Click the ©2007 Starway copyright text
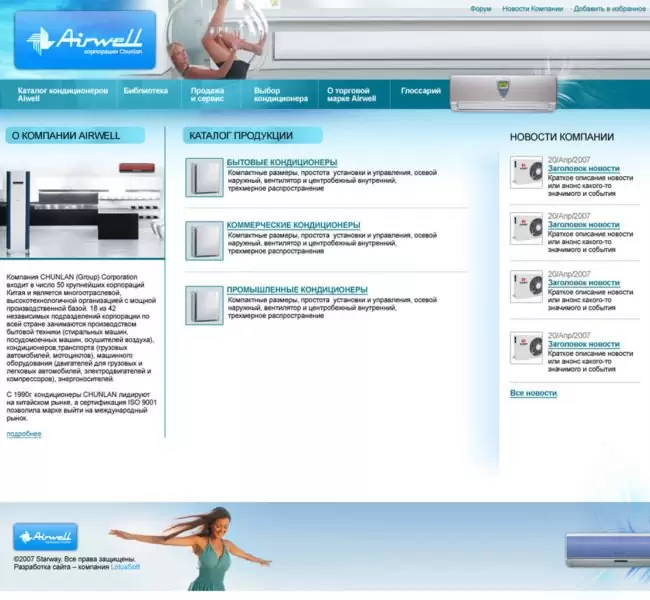The width and height of the screenshot is (650, 600). (x=74, y=559)
